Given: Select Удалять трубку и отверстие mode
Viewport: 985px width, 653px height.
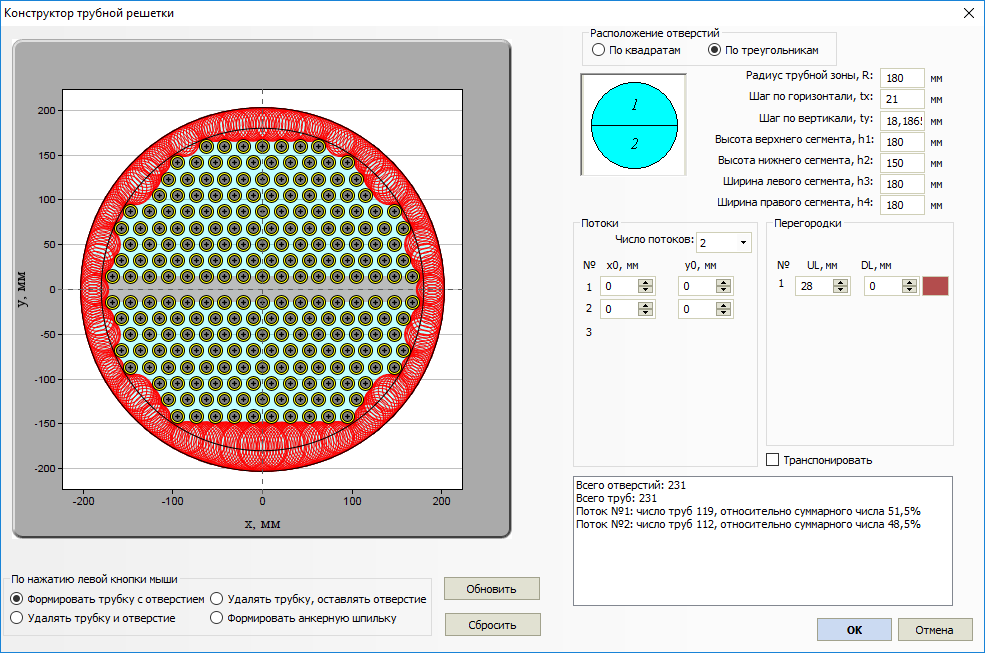Looking at the screenshot, I should [93, 618].
